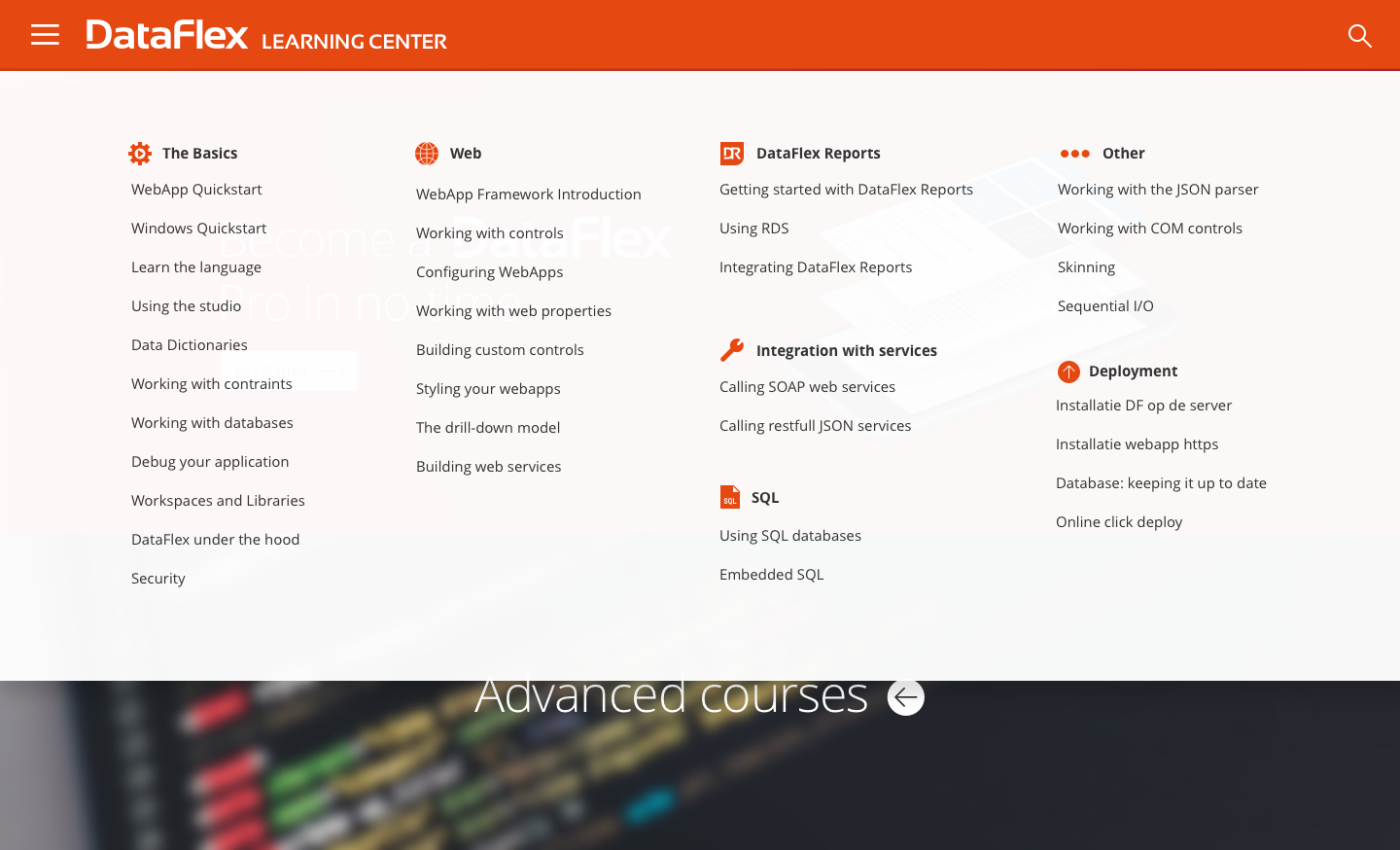Go to Installatie webapp https
This screenshot has height=850, width=1400.
(1137, 444)
